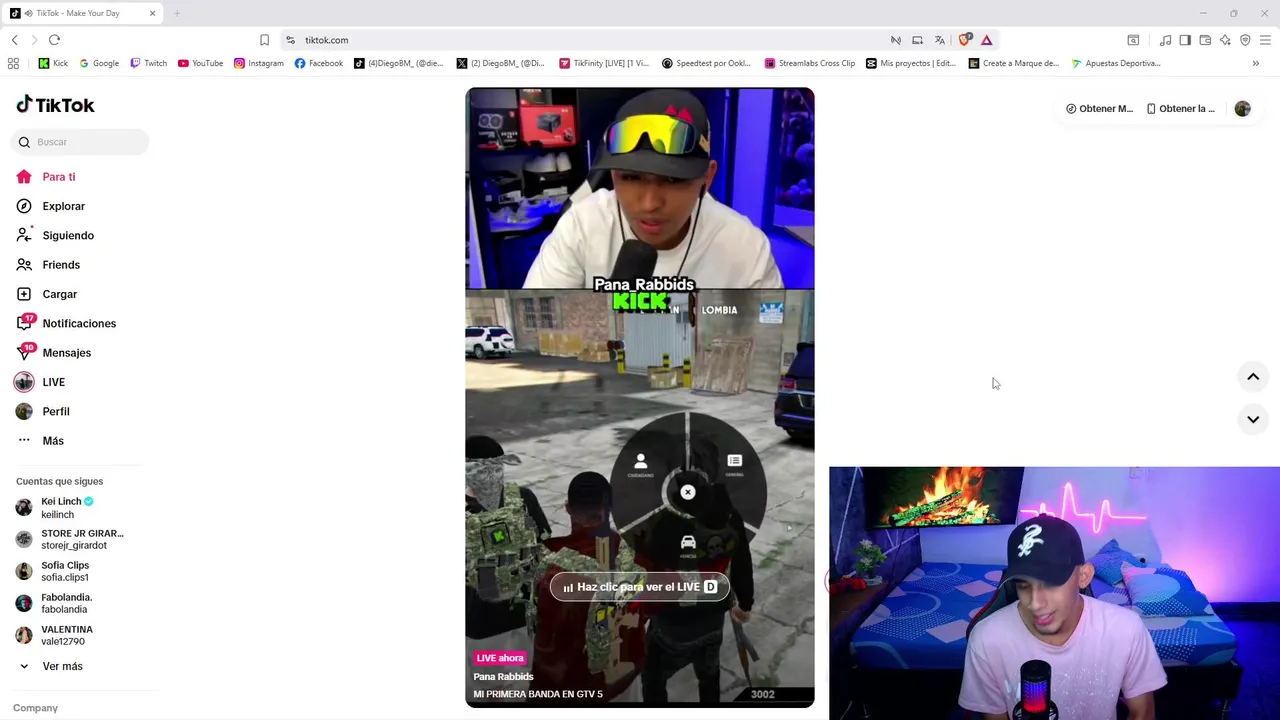Open the browser music playlist icon
This screenshot has width=1280, height=720.
pyautogui.click(x=1165, y=40)
